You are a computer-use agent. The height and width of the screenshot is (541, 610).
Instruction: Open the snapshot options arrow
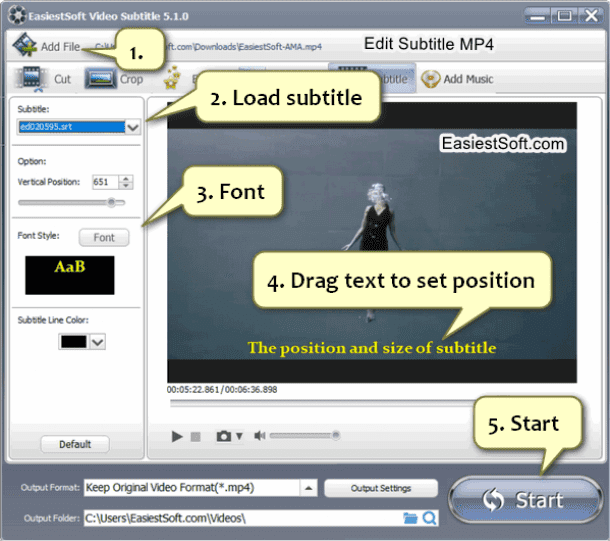pos(240,436)
